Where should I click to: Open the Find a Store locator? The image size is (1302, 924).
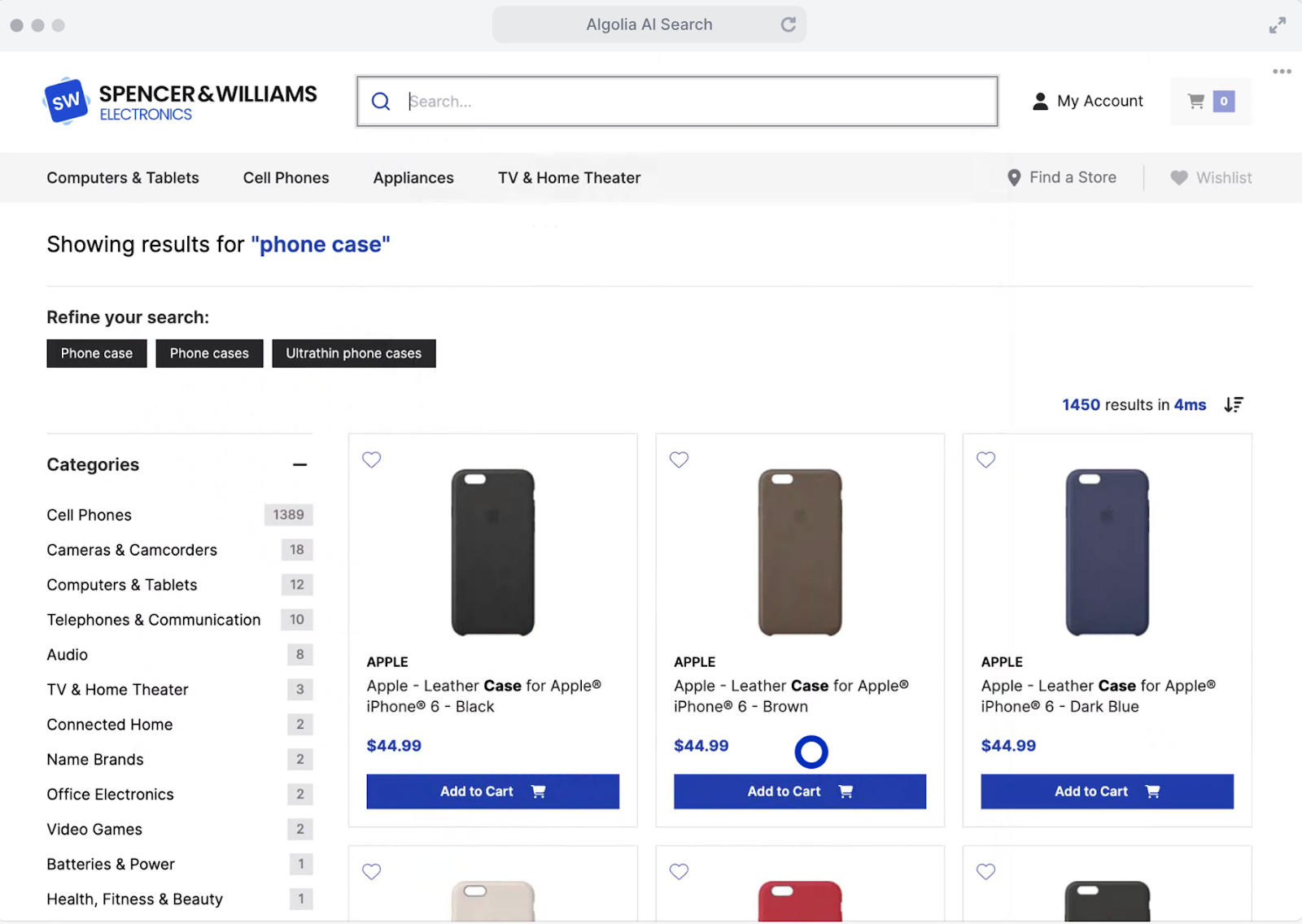click(1062, 177)
